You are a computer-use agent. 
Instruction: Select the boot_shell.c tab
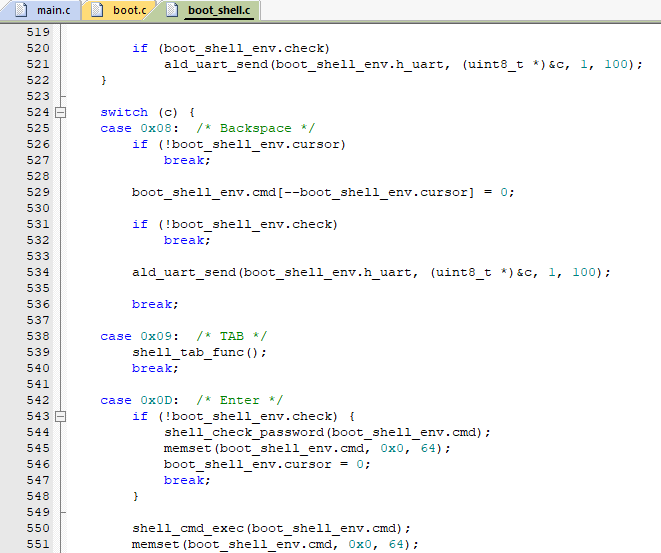218,11
